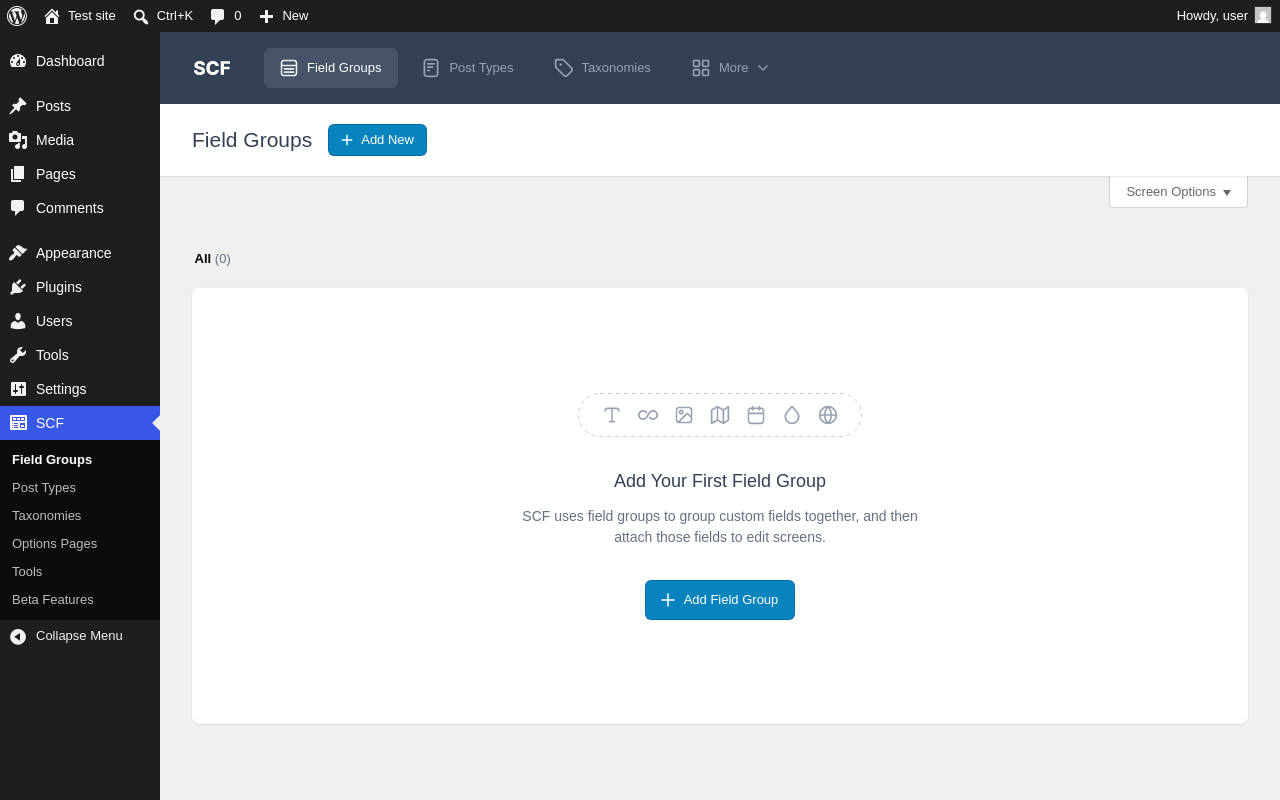Go to Users via the person icon
The image size is (1280, 800).
tap(18, 321)
